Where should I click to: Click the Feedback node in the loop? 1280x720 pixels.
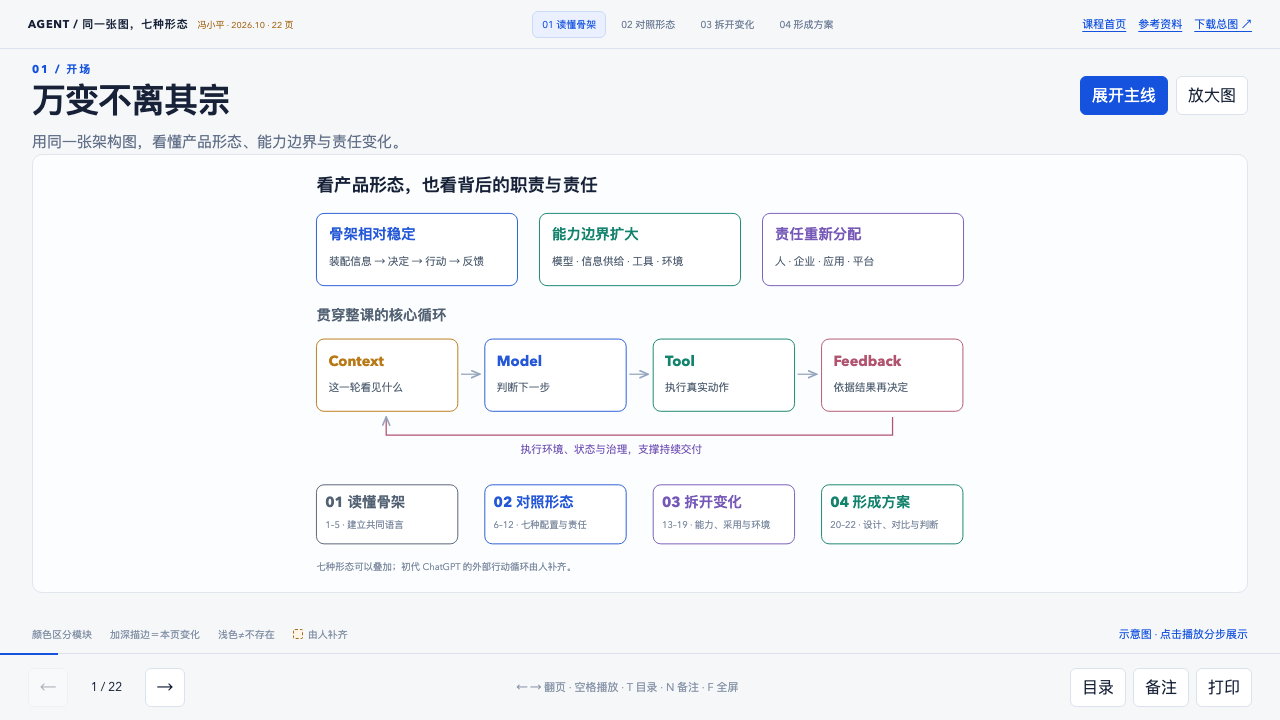(x=892, y=375)
